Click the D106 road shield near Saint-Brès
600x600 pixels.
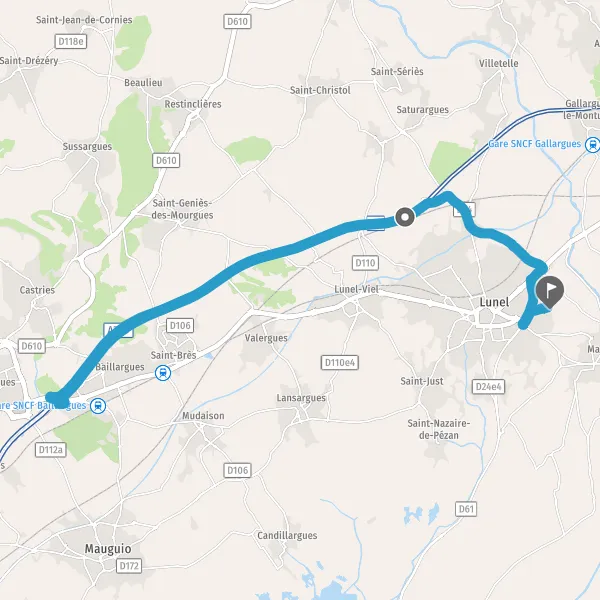180,326
